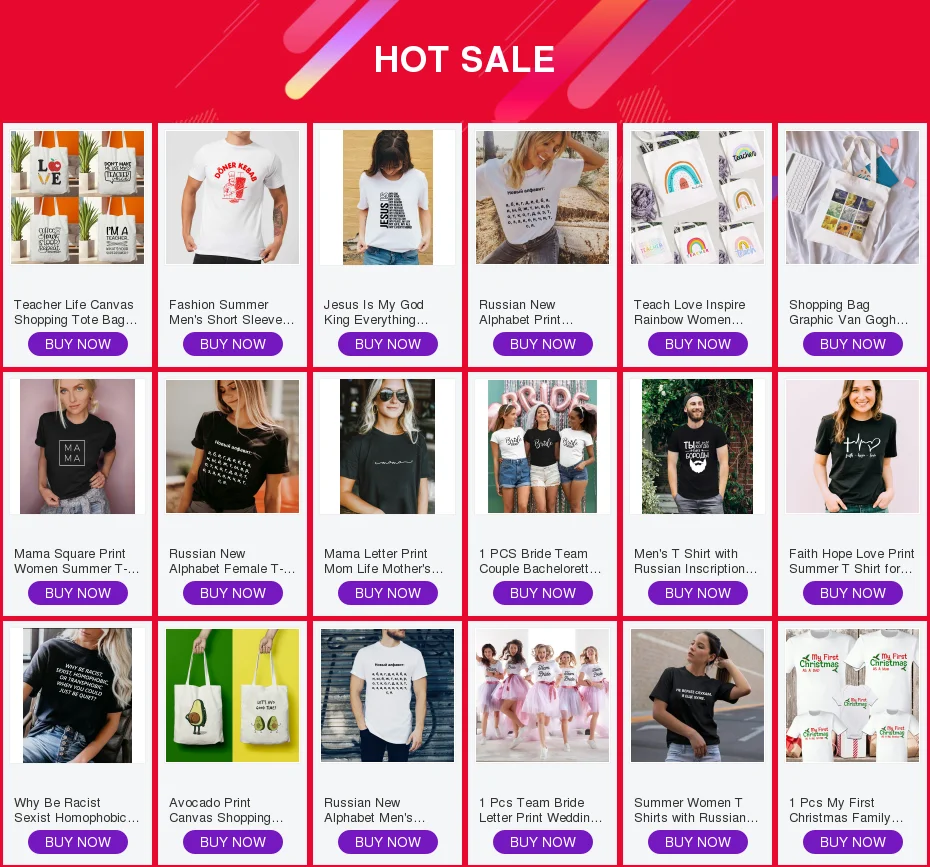View the Team Bride wedding tutu photo
This screenshot has width=930, height=867.
pos(543,695)
